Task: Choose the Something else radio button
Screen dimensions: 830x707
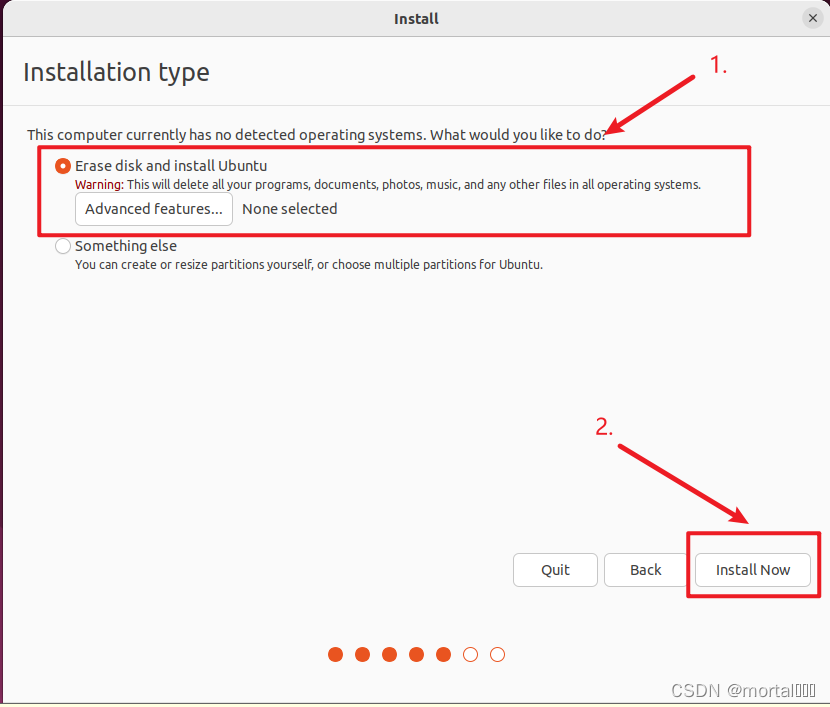Action: coord(62,246)
